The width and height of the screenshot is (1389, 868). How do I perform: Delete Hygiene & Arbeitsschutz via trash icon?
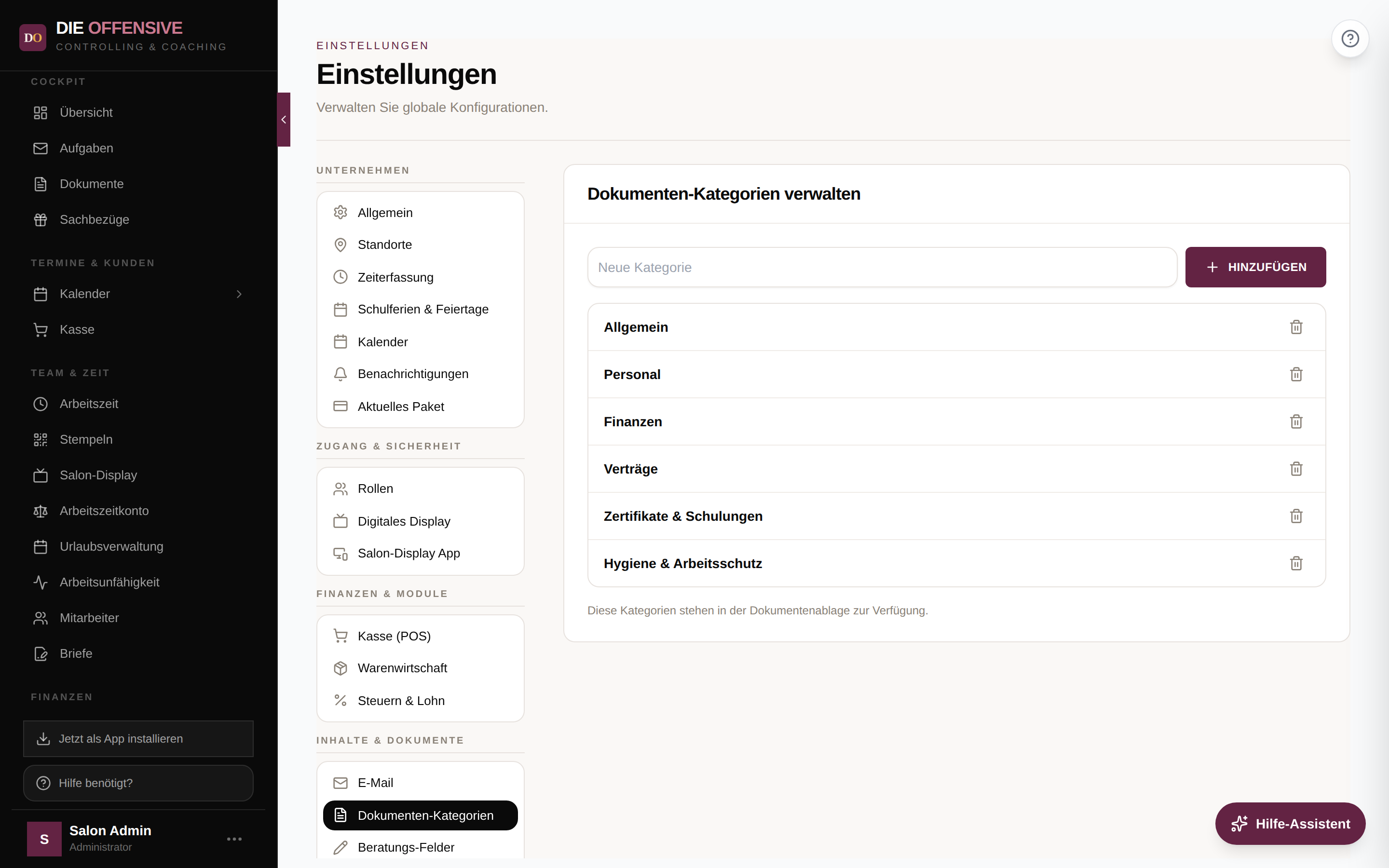coord(1296,564)
